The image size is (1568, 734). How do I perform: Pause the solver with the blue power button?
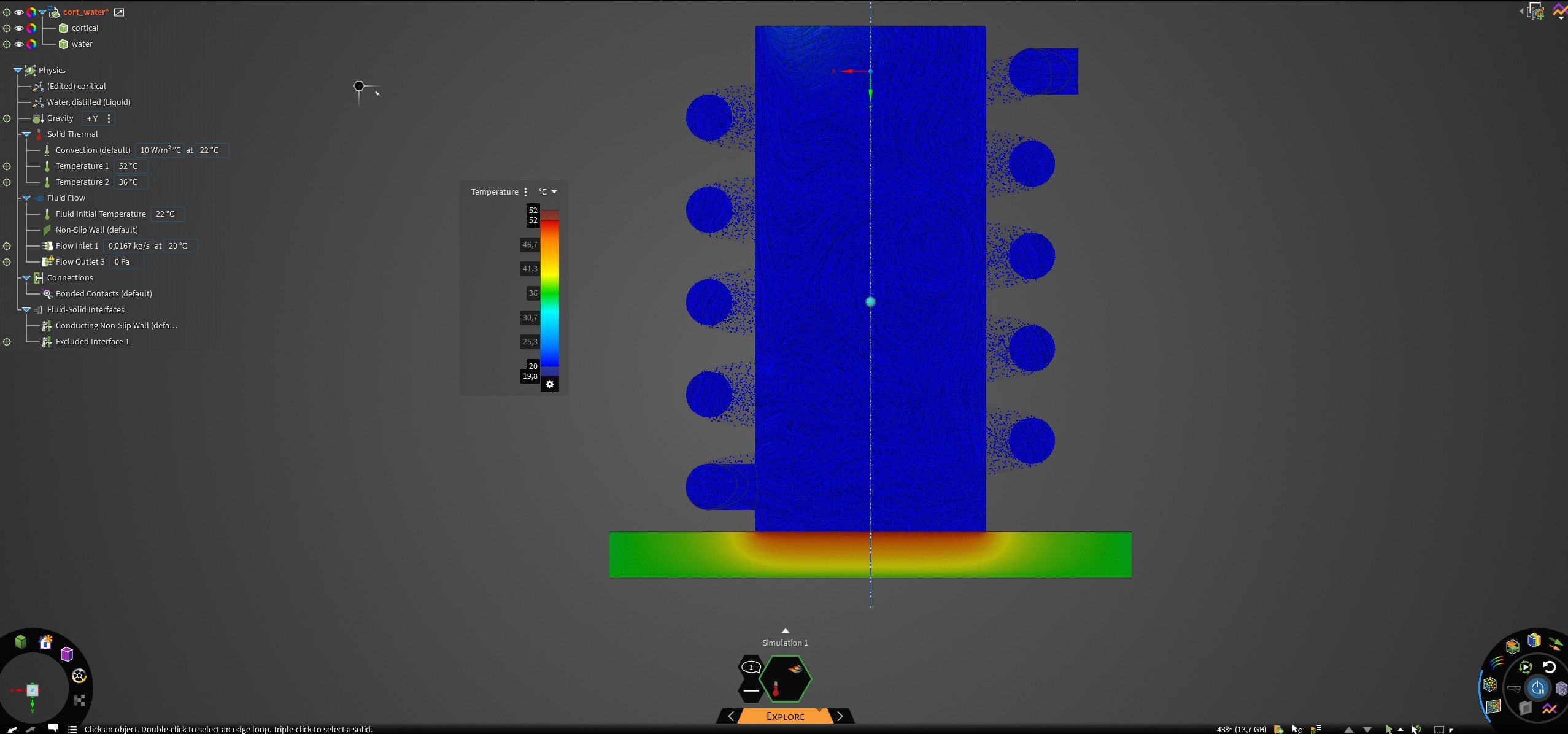click(1537, 688)
